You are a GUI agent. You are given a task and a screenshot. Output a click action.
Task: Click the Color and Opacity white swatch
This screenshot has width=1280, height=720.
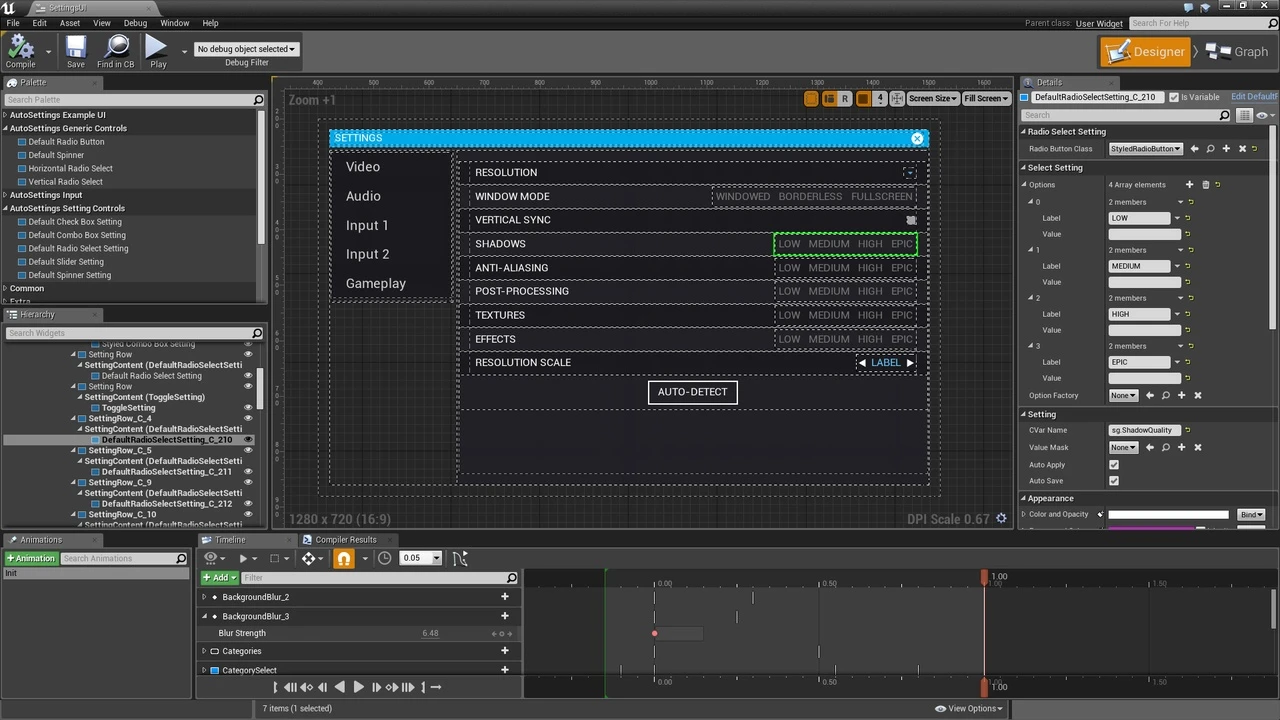1168,515
